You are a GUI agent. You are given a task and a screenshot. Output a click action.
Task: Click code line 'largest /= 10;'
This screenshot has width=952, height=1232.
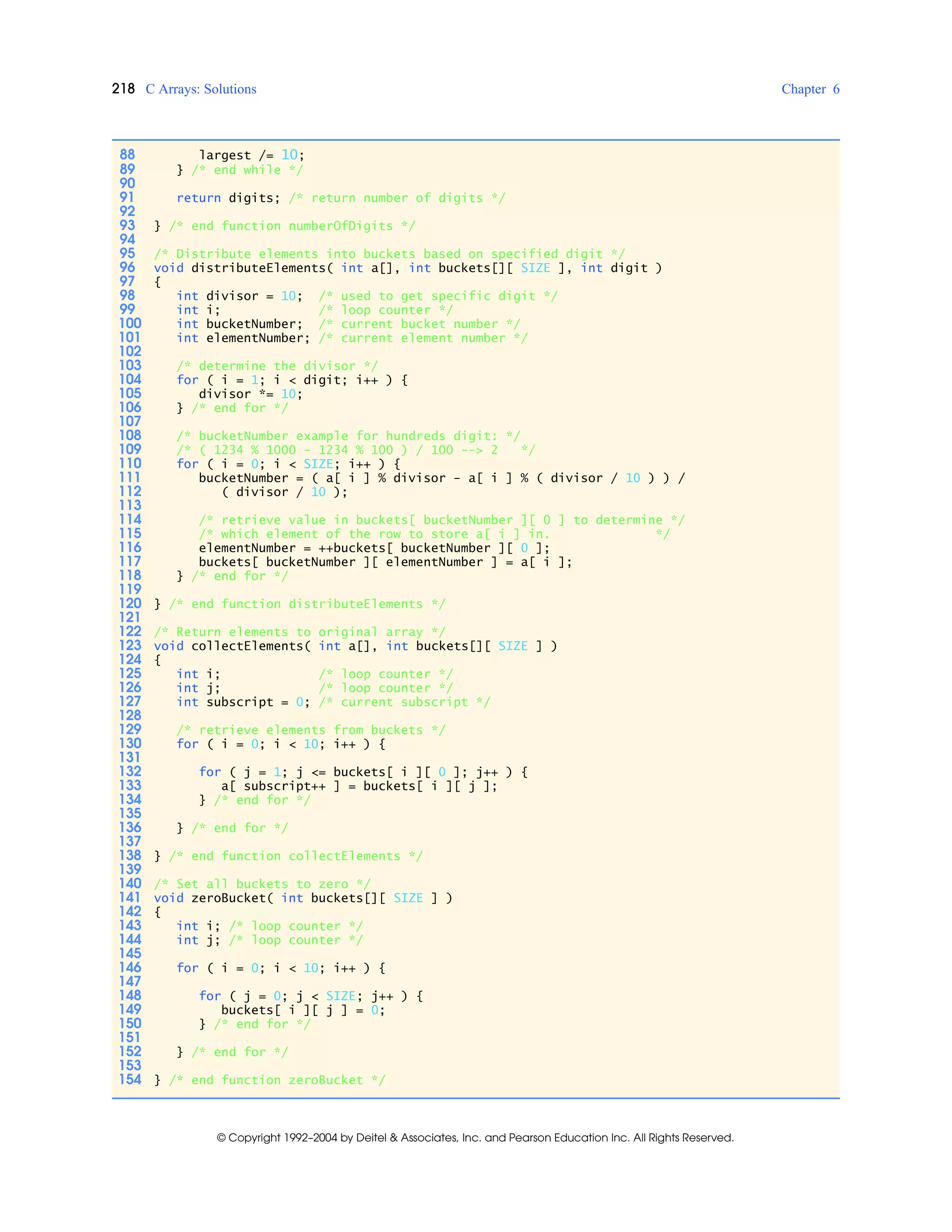[x=251, y=155]
